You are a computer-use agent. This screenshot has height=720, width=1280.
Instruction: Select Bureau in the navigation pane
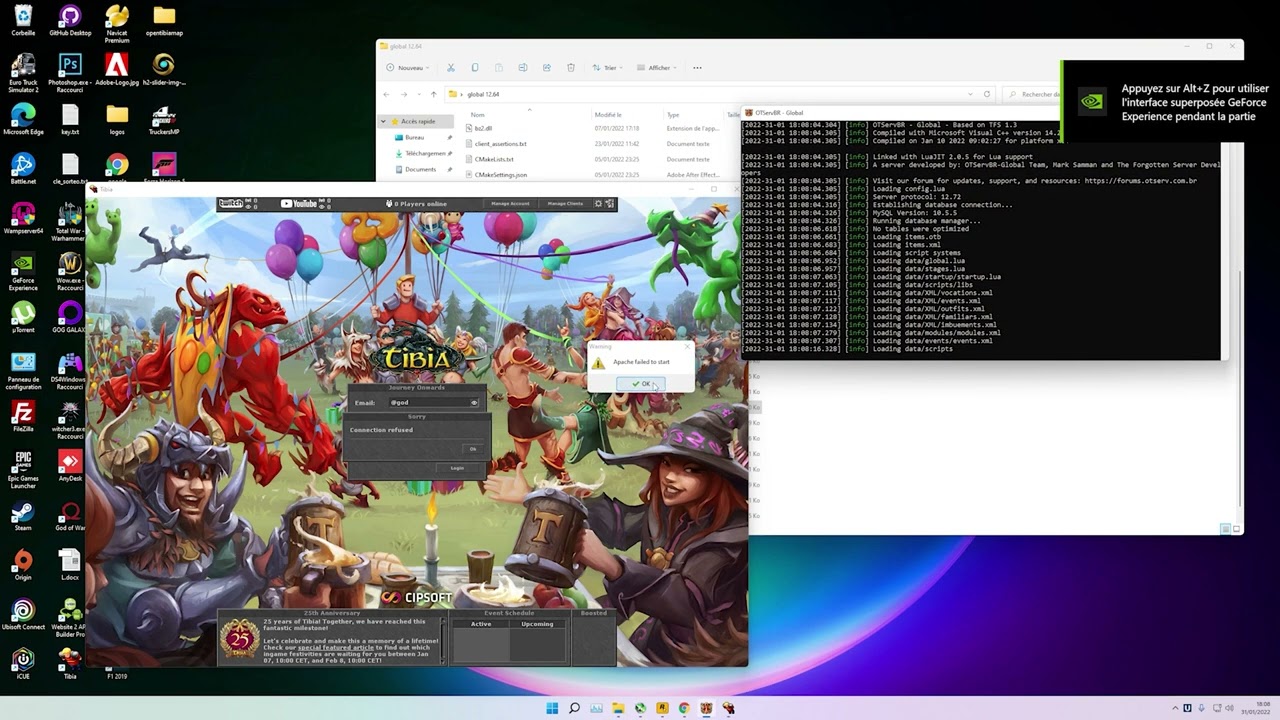click(x=415, y=137)
